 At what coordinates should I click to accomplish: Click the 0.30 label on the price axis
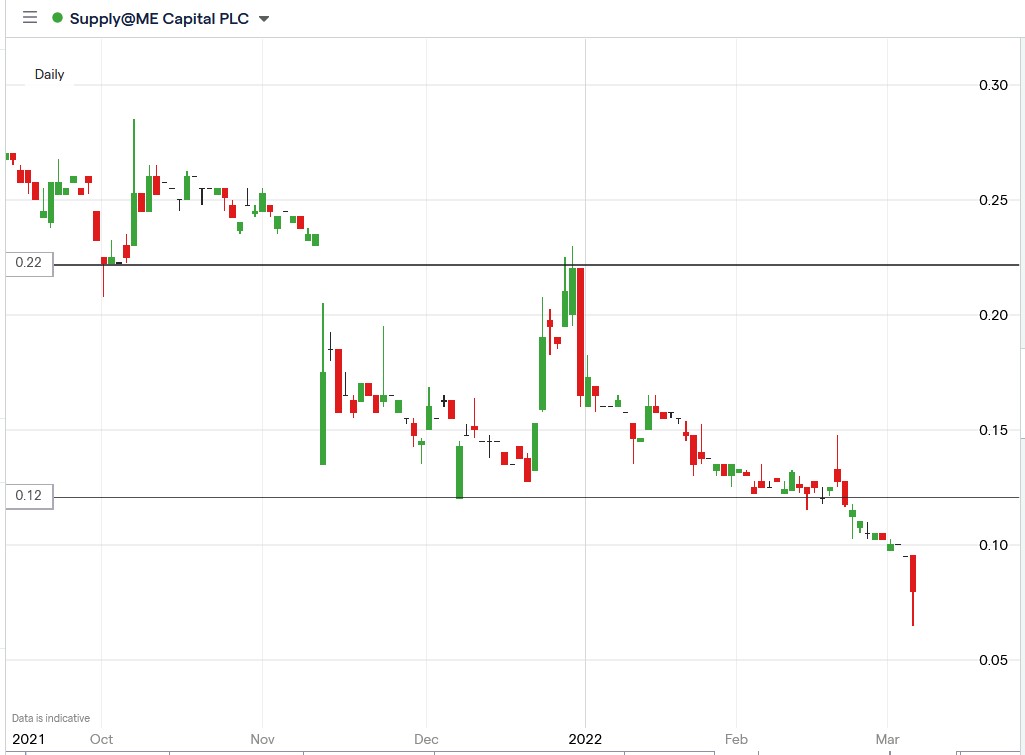coord(992,86)
